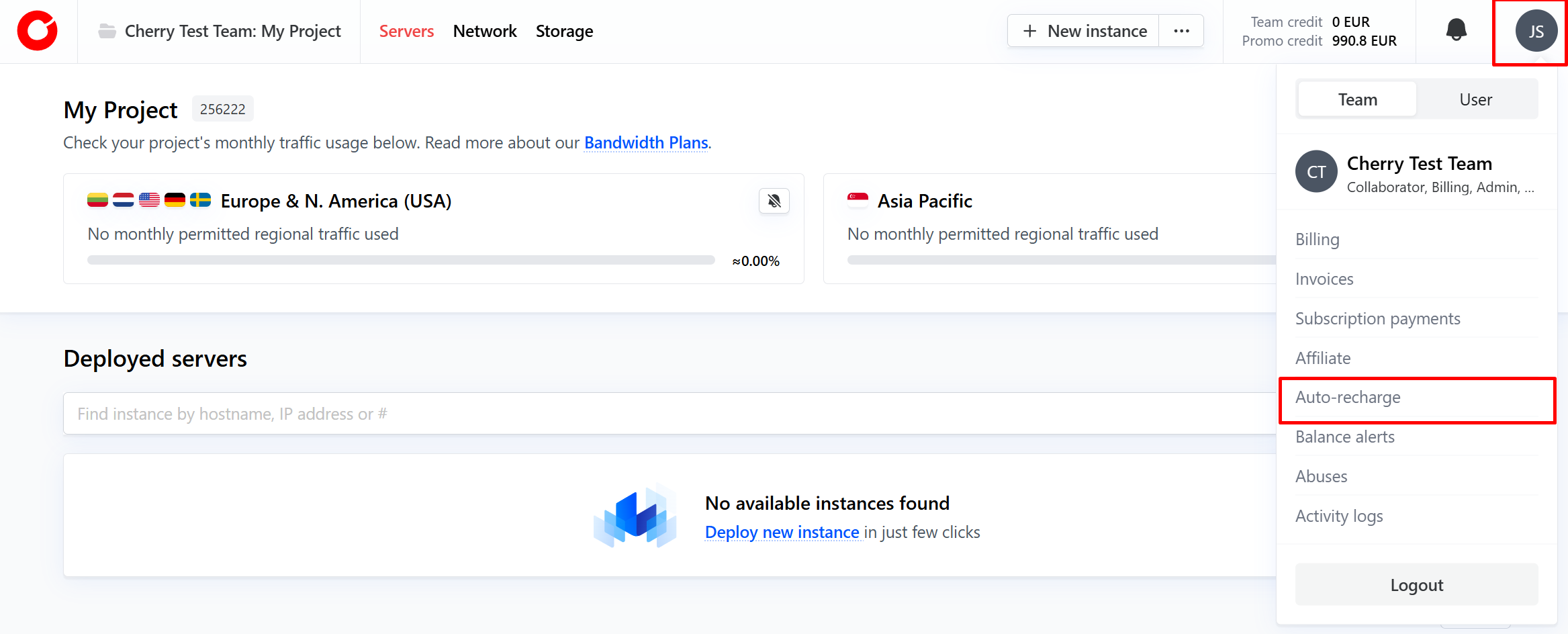Follow the Bandwidth Plans link
1568x634 pixels.
point(645,142)
